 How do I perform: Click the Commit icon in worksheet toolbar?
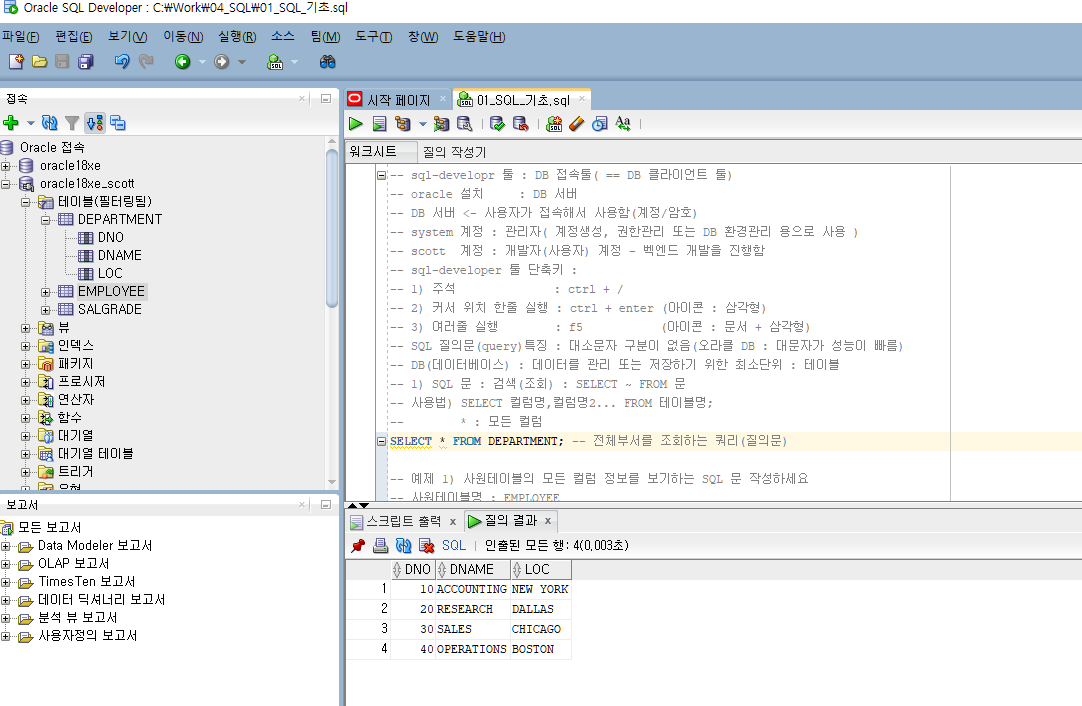click(497, 124)
